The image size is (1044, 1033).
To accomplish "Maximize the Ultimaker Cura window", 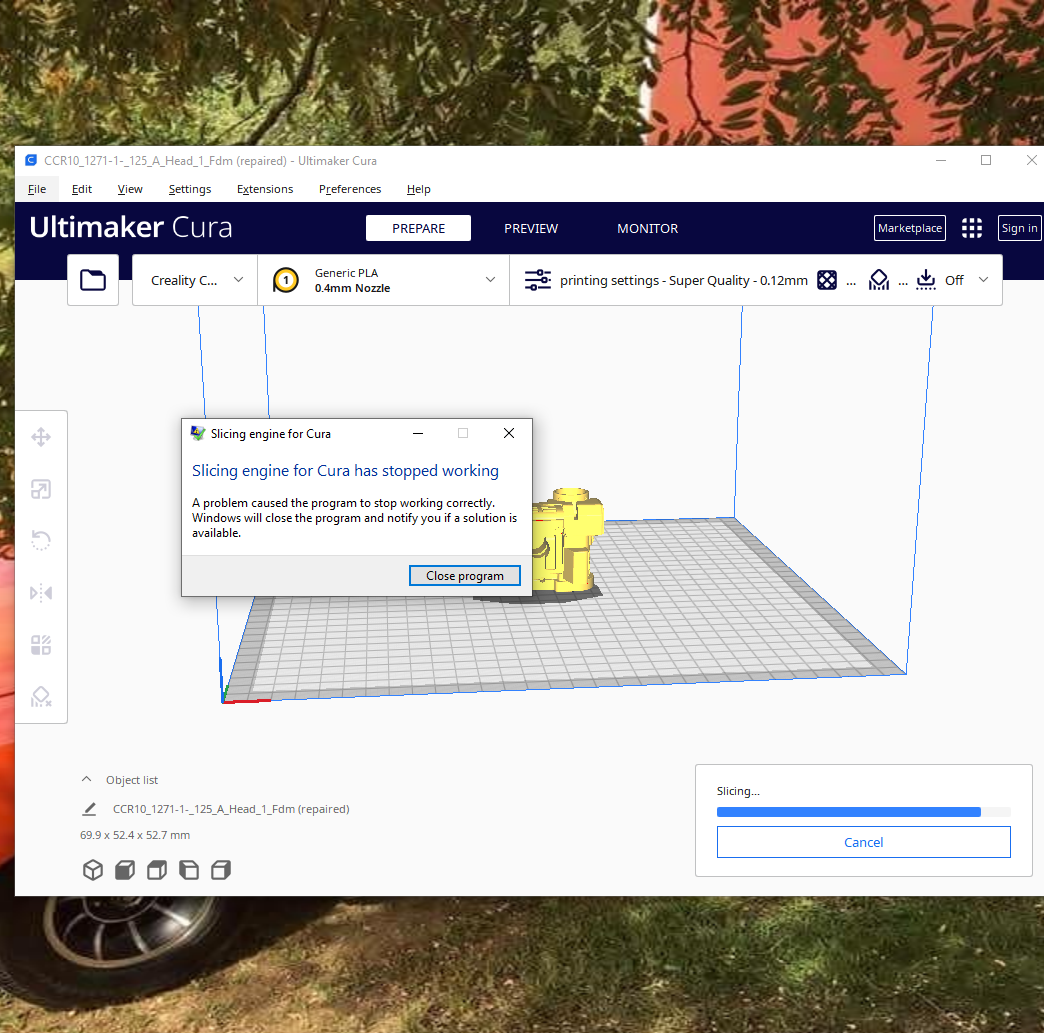I will point(986,161).
